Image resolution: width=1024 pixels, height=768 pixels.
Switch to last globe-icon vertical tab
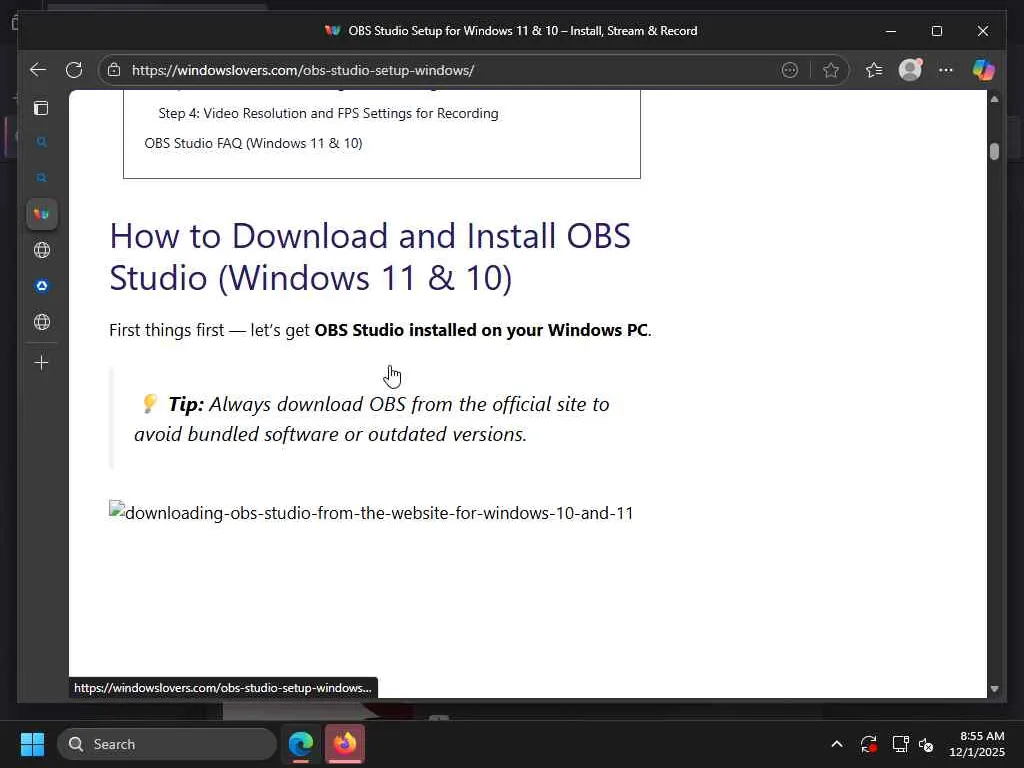coord(42,322)
